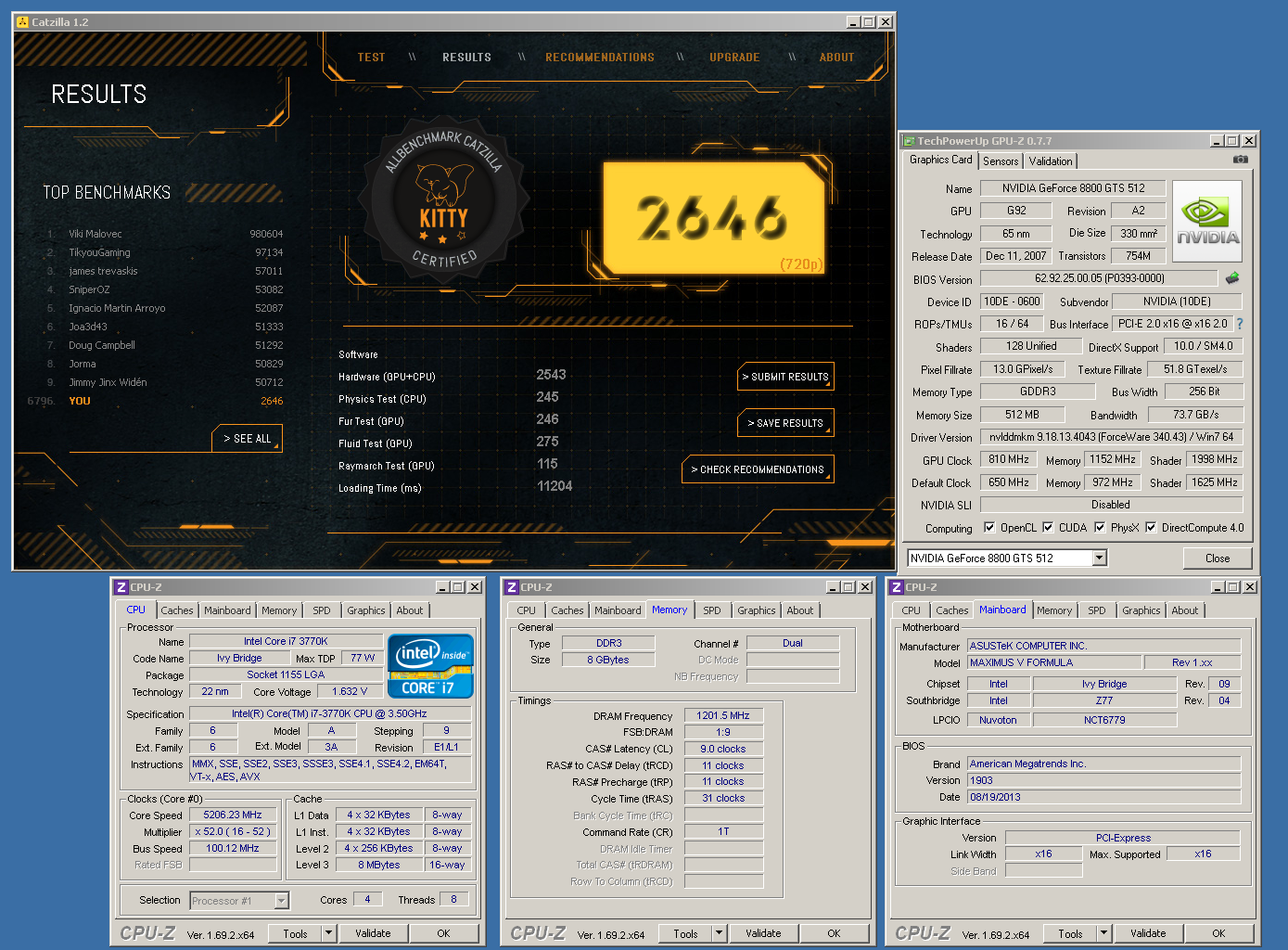Select Caches tab in CPU-Z CPU window

pyautogui.click(x=177, y=610)
